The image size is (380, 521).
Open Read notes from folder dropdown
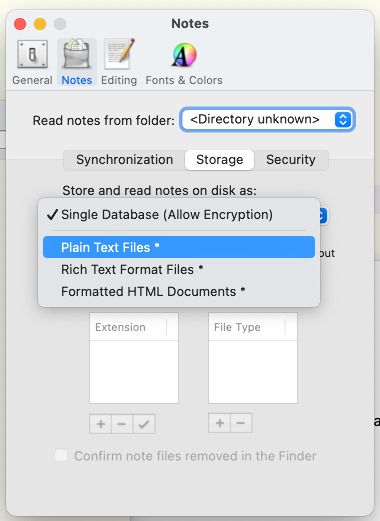tap(268, 119)
